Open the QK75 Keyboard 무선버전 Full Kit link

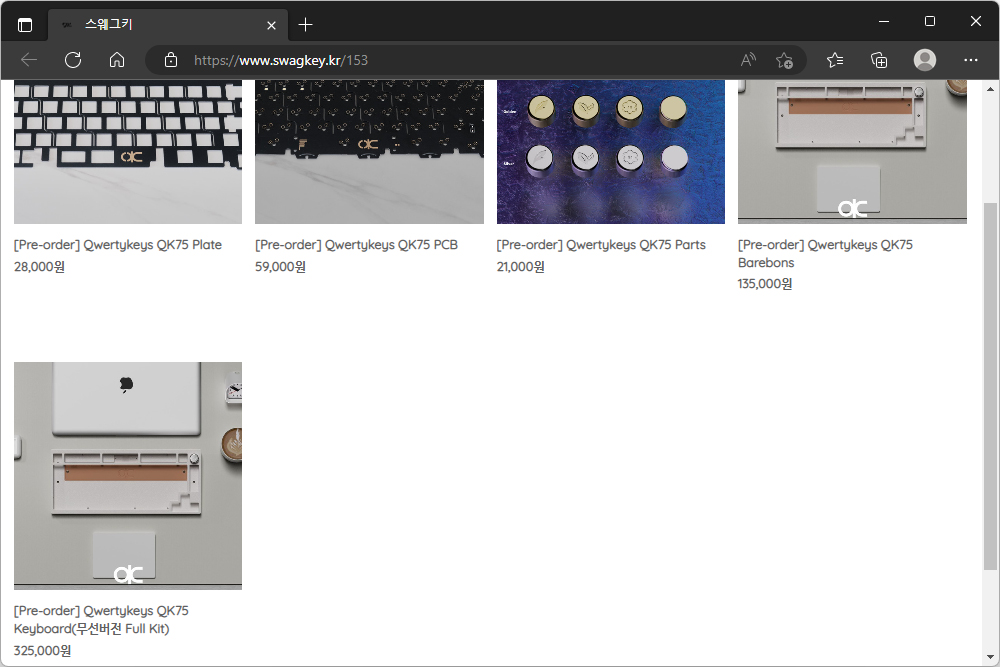tap(101, 620)
